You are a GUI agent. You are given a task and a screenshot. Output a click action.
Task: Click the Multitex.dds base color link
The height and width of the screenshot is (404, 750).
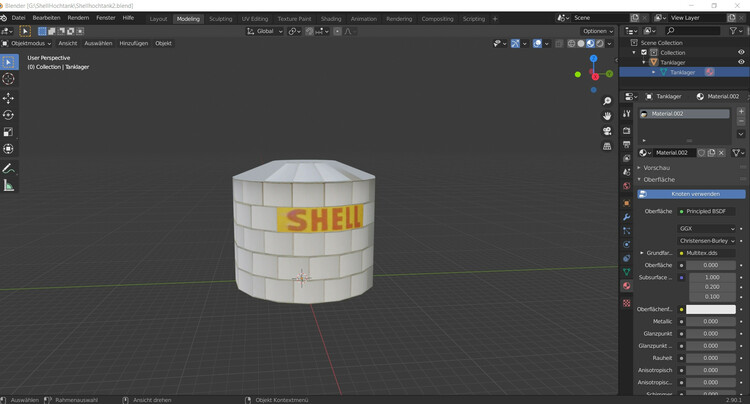pyautogui.click(x=706, y=253)
